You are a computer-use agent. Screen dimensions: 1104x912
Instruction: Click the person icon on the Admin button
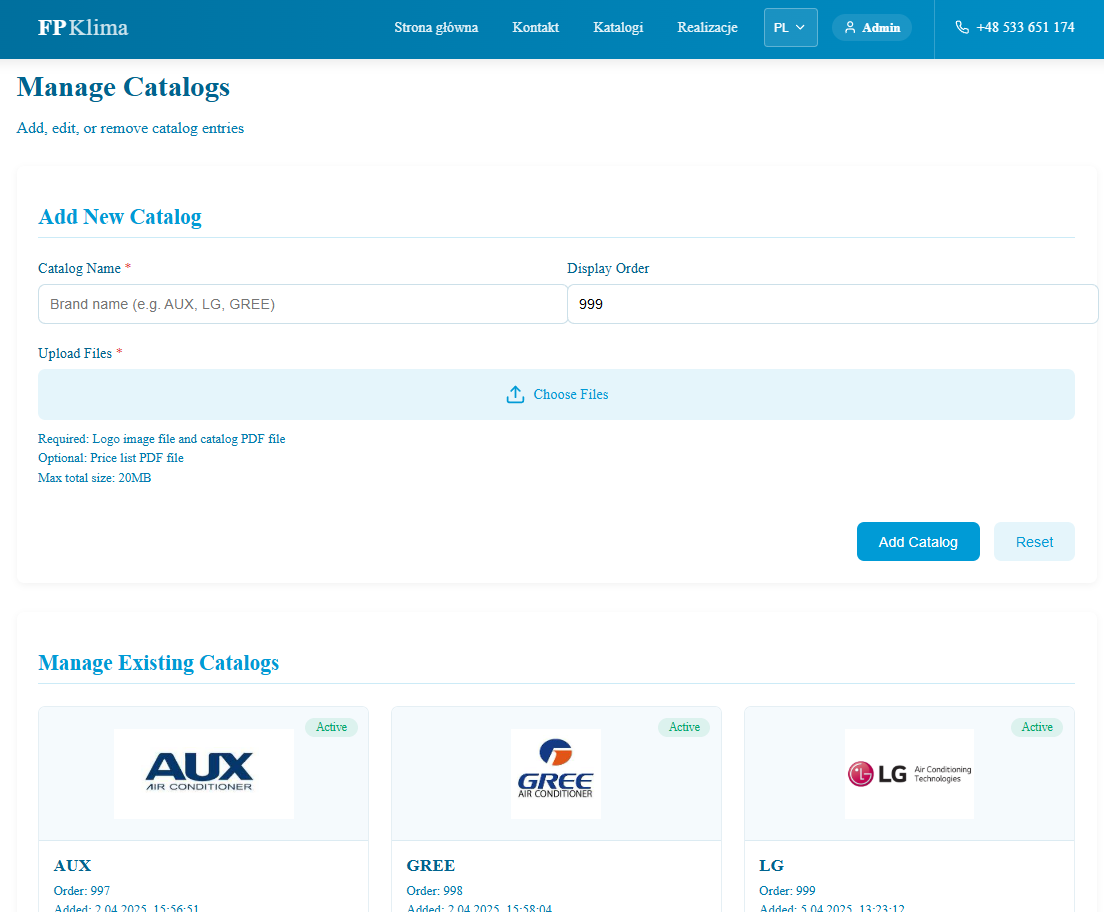coord(849,27)
